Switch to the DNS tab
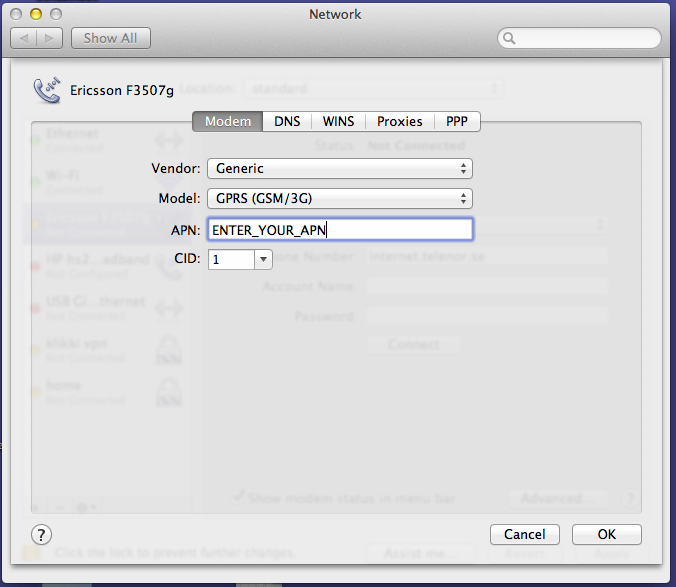 point(287,121)
